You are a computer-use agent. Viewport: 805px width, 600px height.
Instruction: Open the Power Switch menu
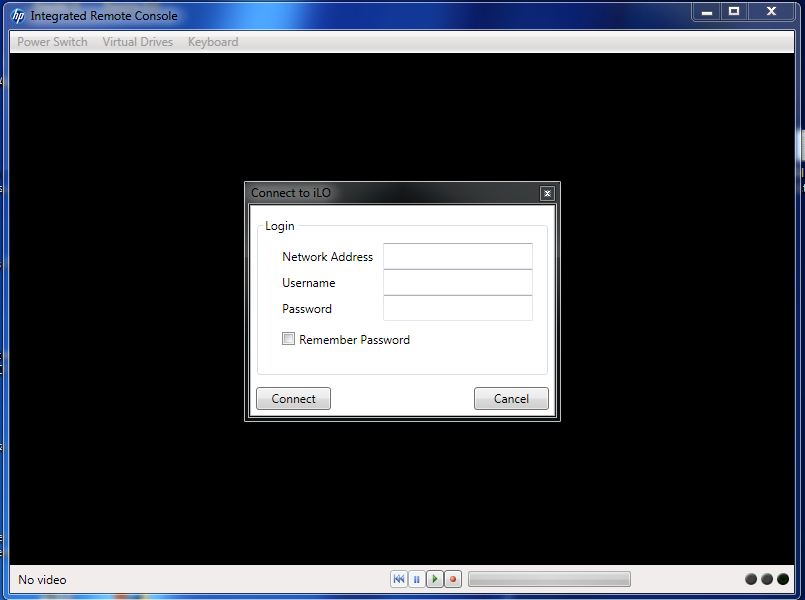[52, 42]
